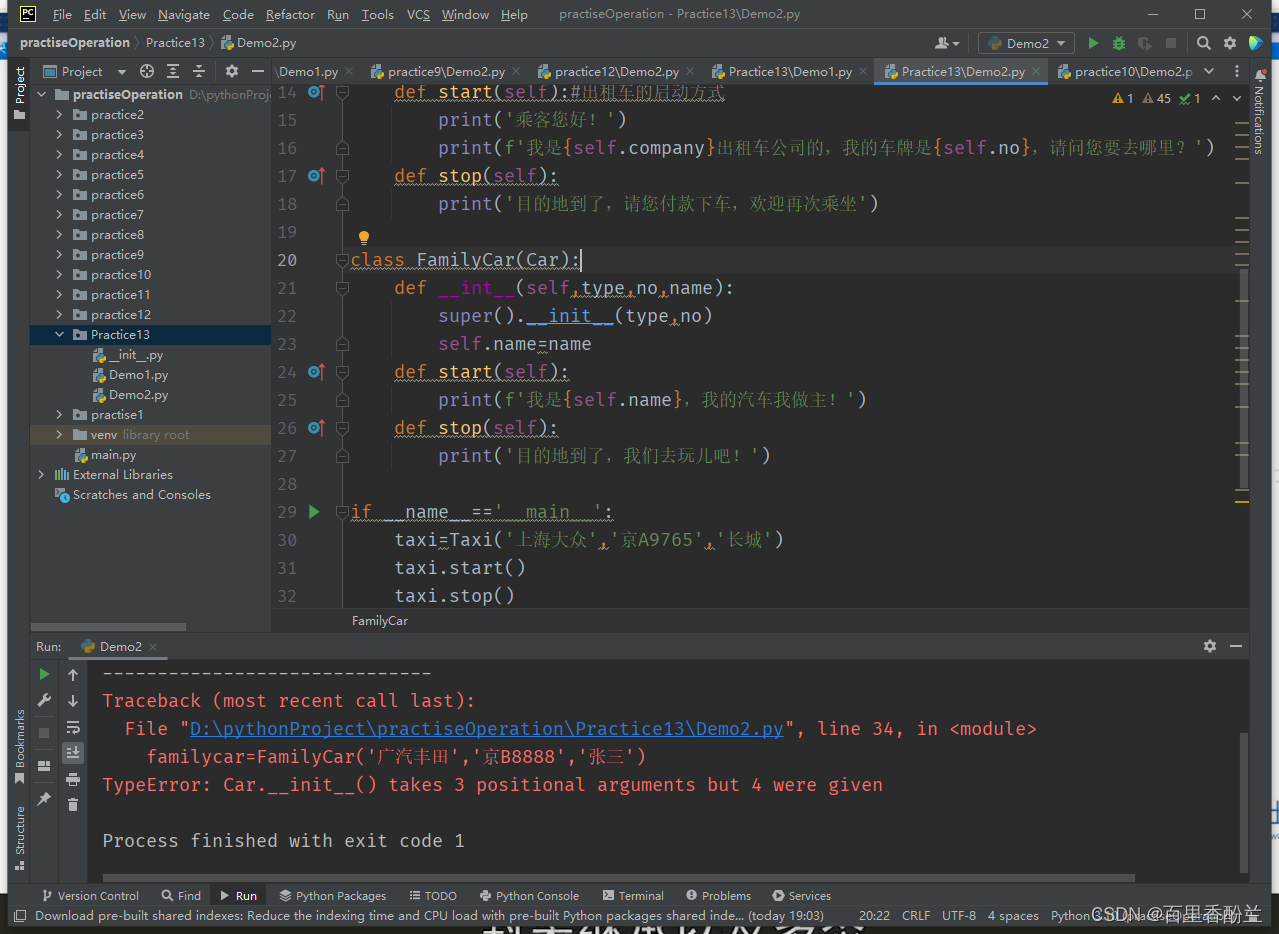Collapse practiseOperation root node
The image size is (1279, 934).
point(41,94)
